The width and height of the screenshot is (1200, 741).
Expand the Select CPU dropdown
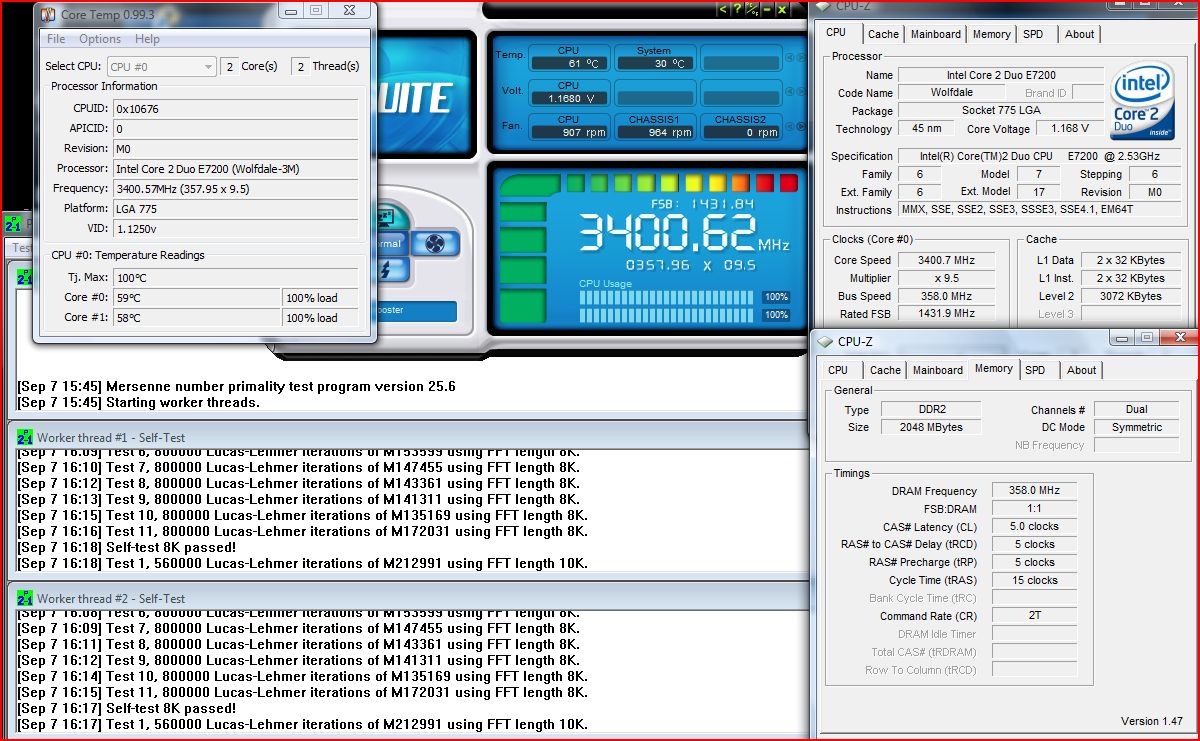162,66
